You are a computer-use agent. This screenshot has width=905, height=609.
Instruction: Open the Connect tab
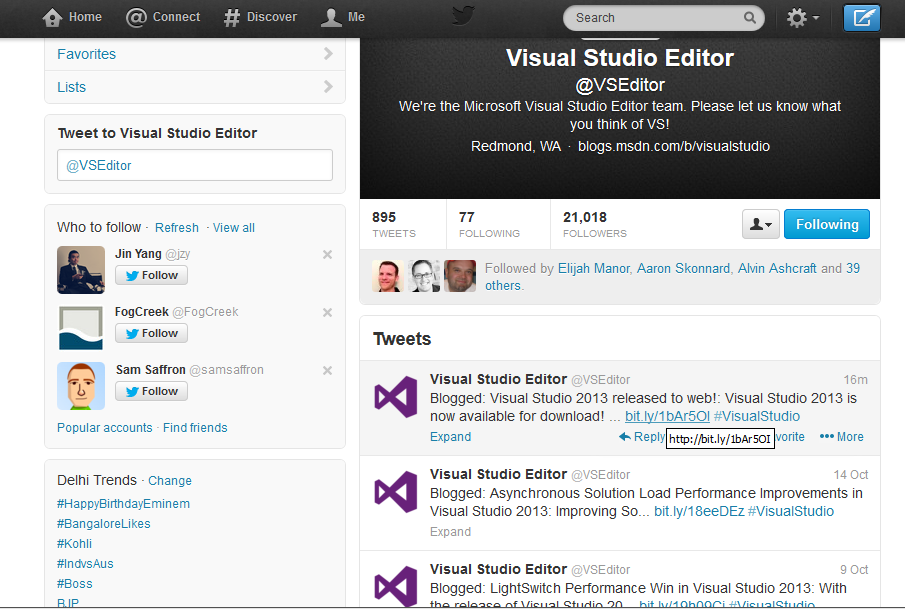pyautogui.click(x=163, y=17)
